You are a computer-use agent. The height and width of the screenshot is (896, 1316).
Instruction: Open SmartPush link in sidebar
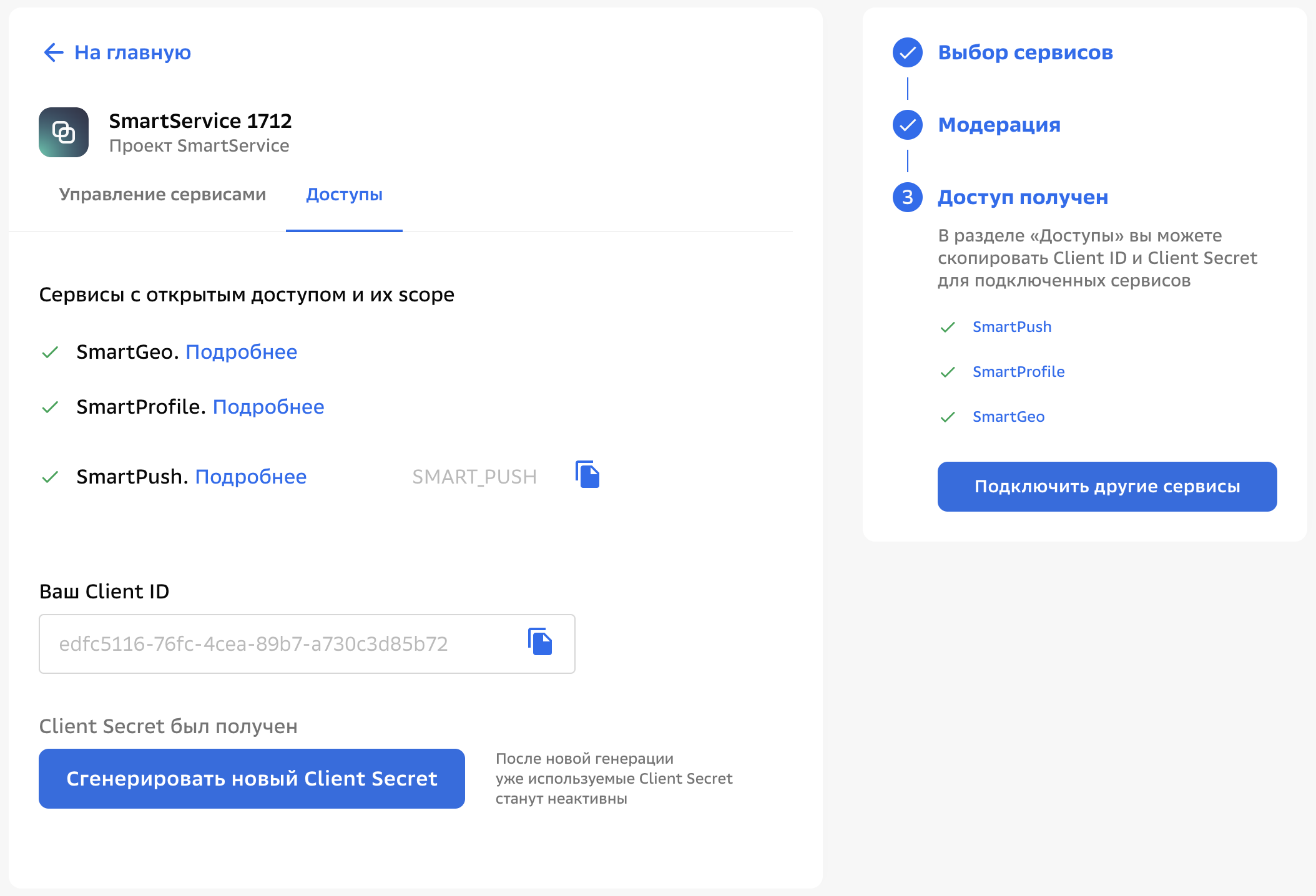1012,327
